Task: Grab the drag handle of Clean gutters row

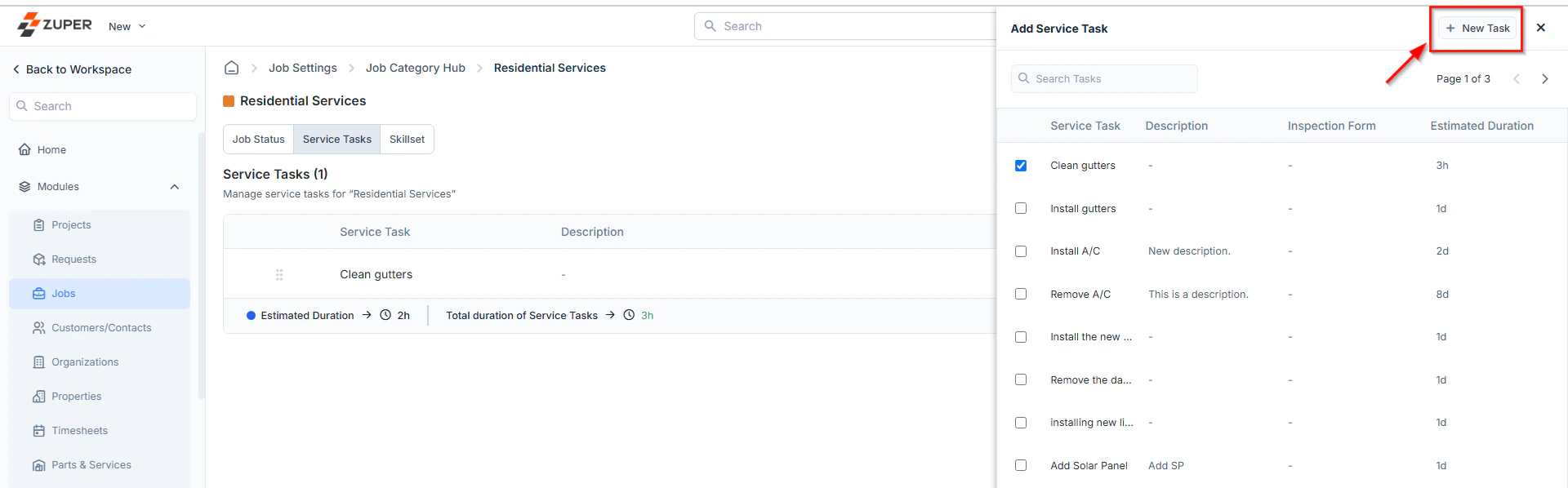Action: coord(279,275)
